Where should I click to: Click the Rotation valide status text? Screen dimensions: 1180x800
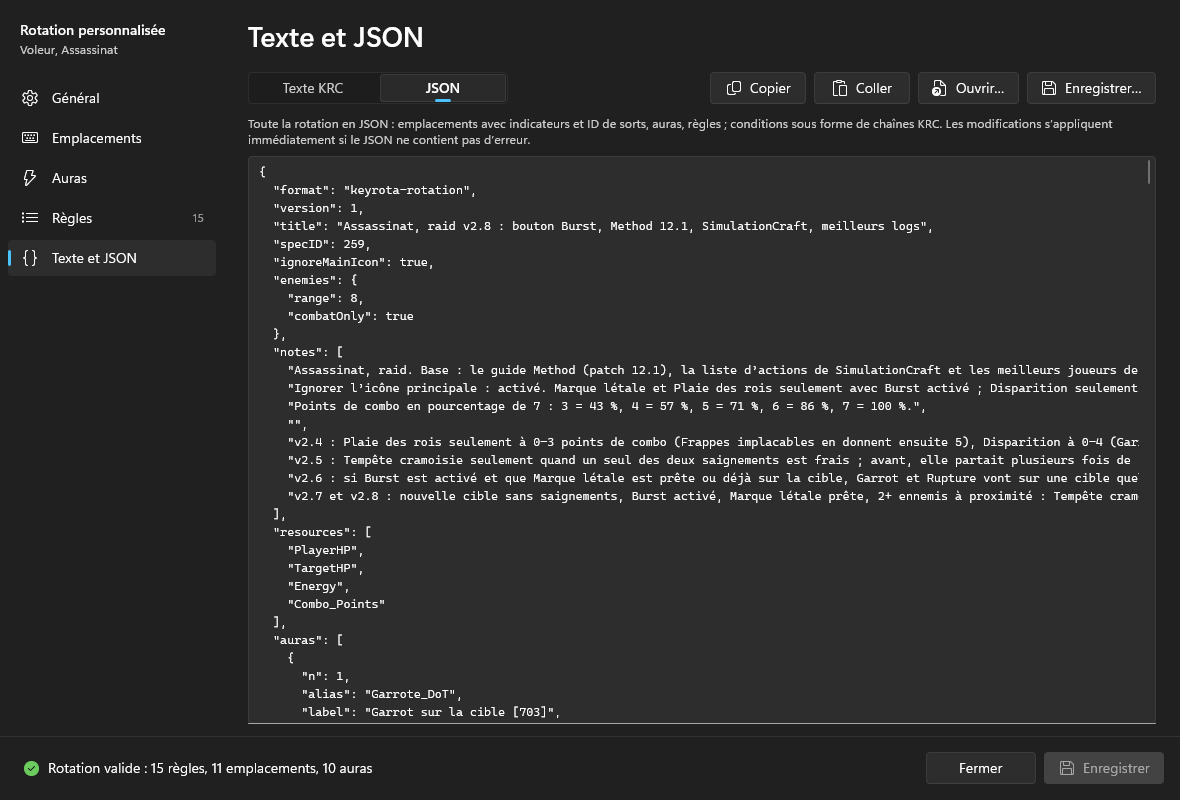tap(210, 768)
